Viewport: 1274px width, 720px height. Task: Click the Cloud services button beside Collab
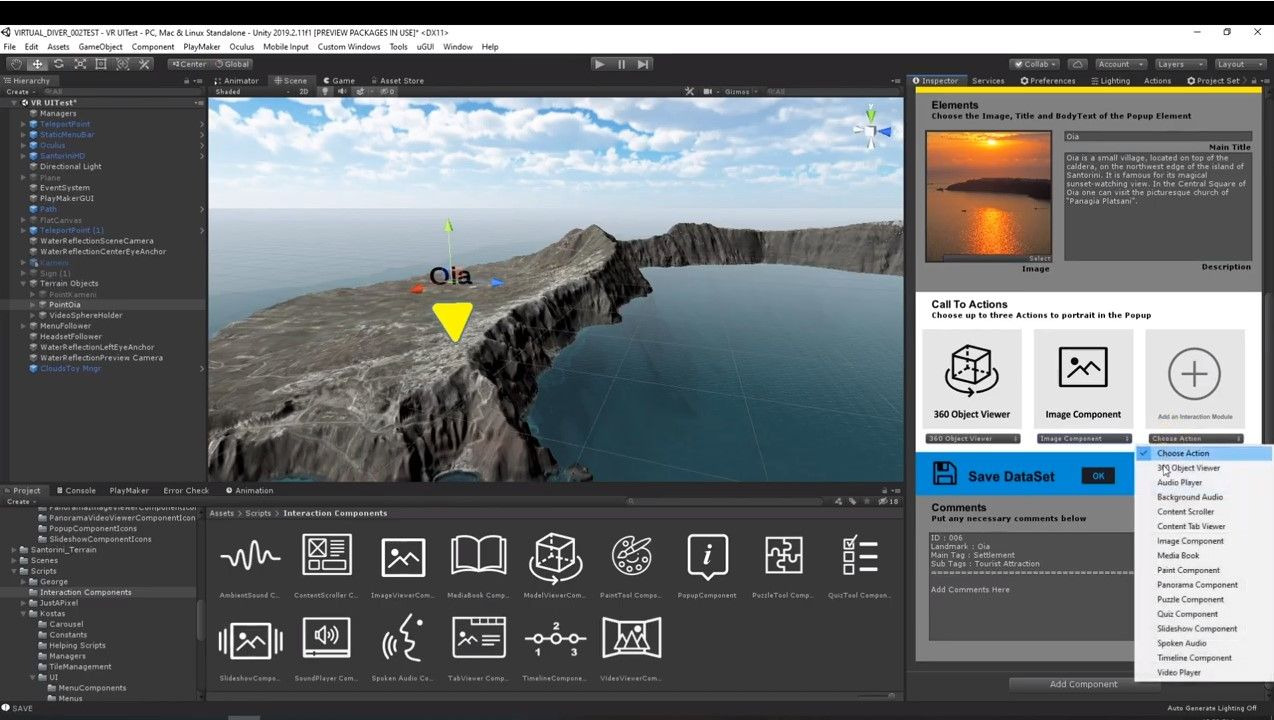[1077, 64]
